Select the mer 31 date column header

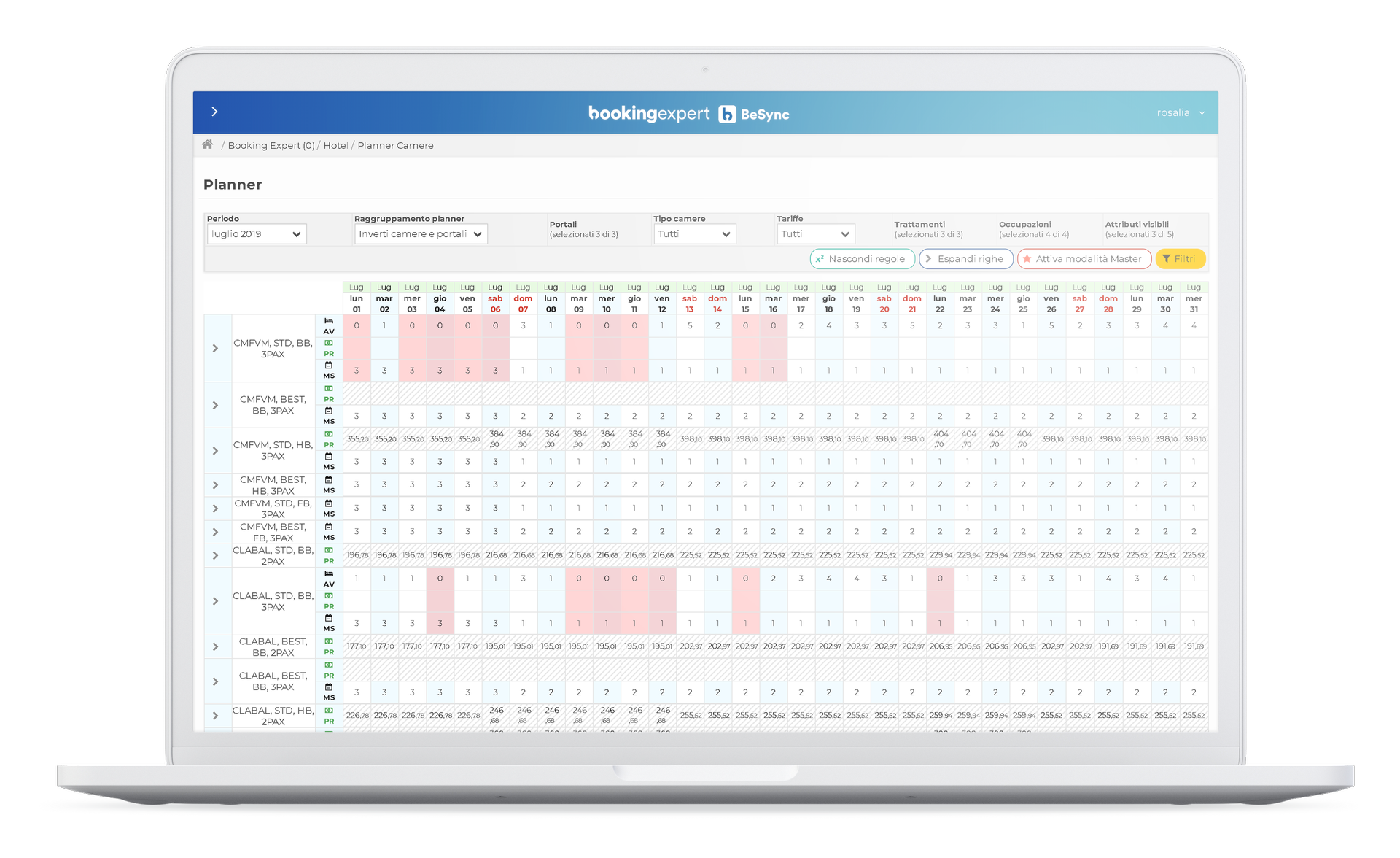pos(1194,298)
